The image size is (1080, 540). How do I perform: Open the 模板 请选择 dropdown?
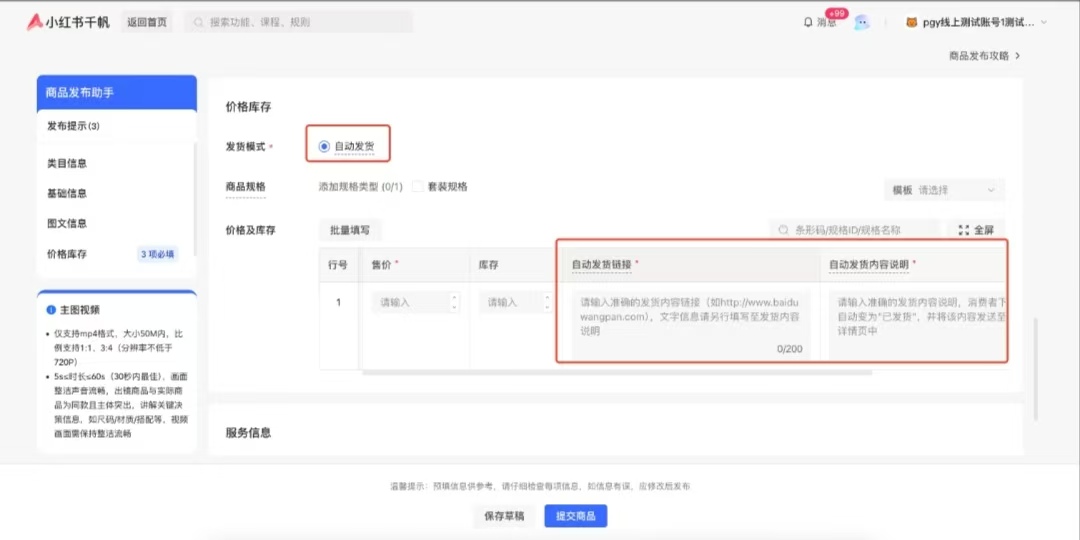944,190
